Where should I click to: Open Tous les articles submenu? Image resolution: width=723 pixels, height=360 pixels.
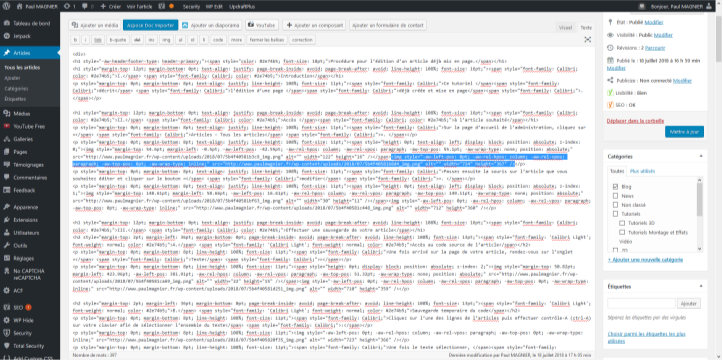pos(22,67)
